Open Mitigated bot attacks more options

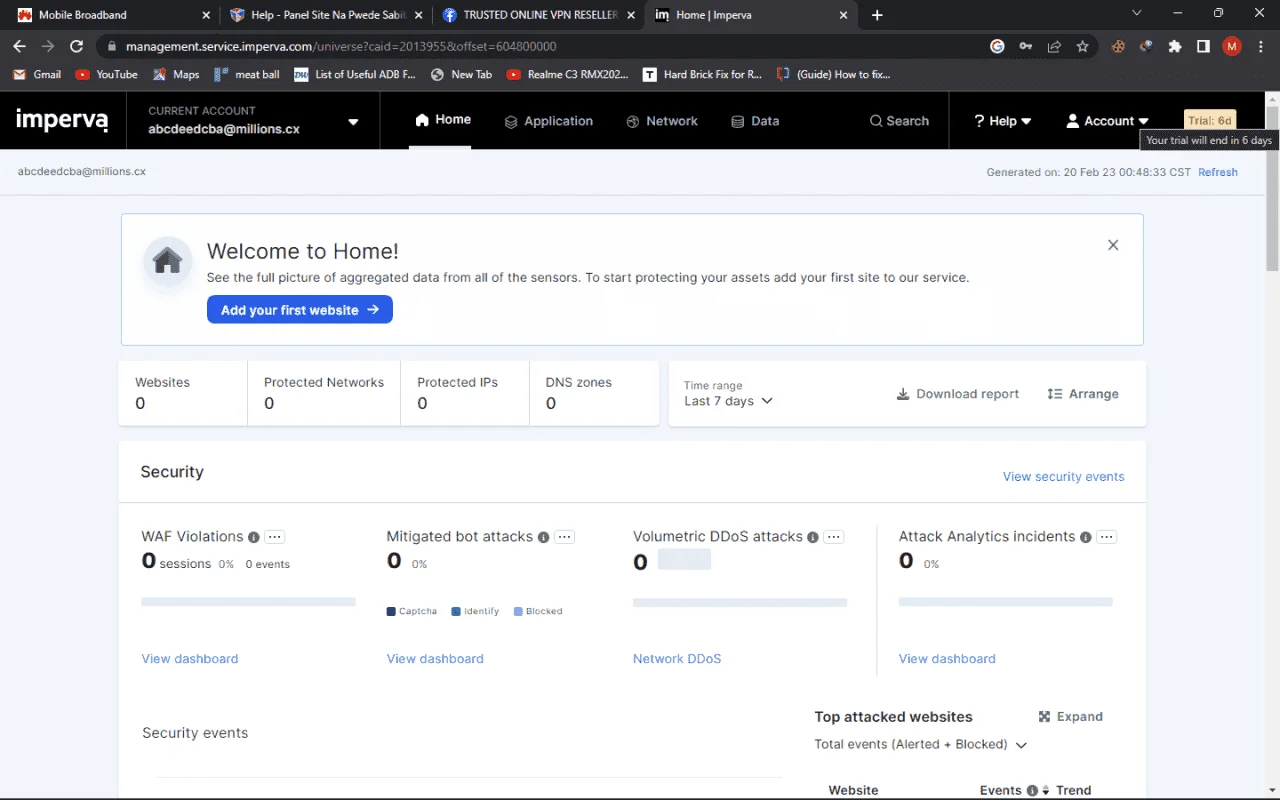coord(565,537)
